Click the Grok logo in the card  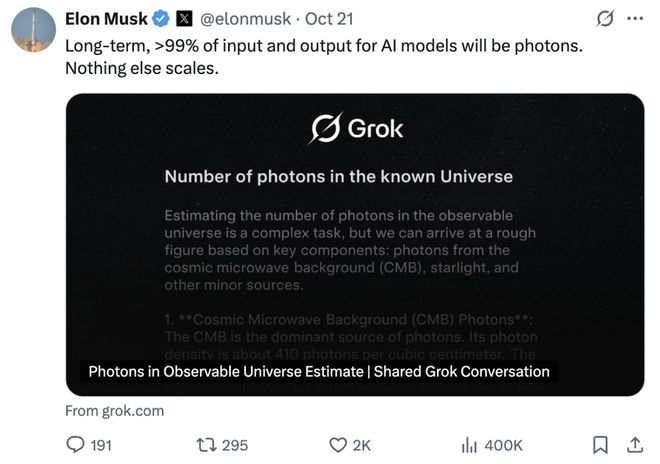[x=356, y=128]
